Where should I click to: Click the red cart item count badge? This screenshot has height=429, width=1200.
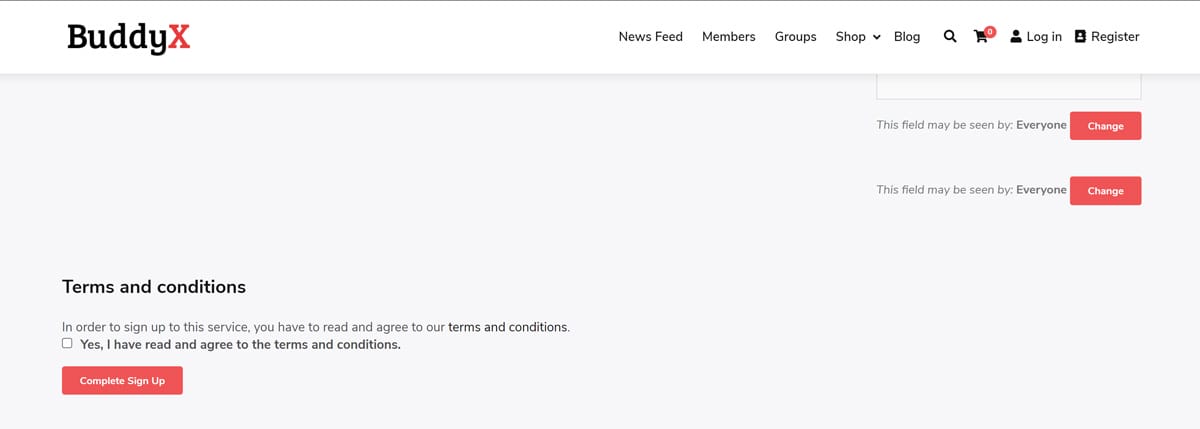point(990,32)
